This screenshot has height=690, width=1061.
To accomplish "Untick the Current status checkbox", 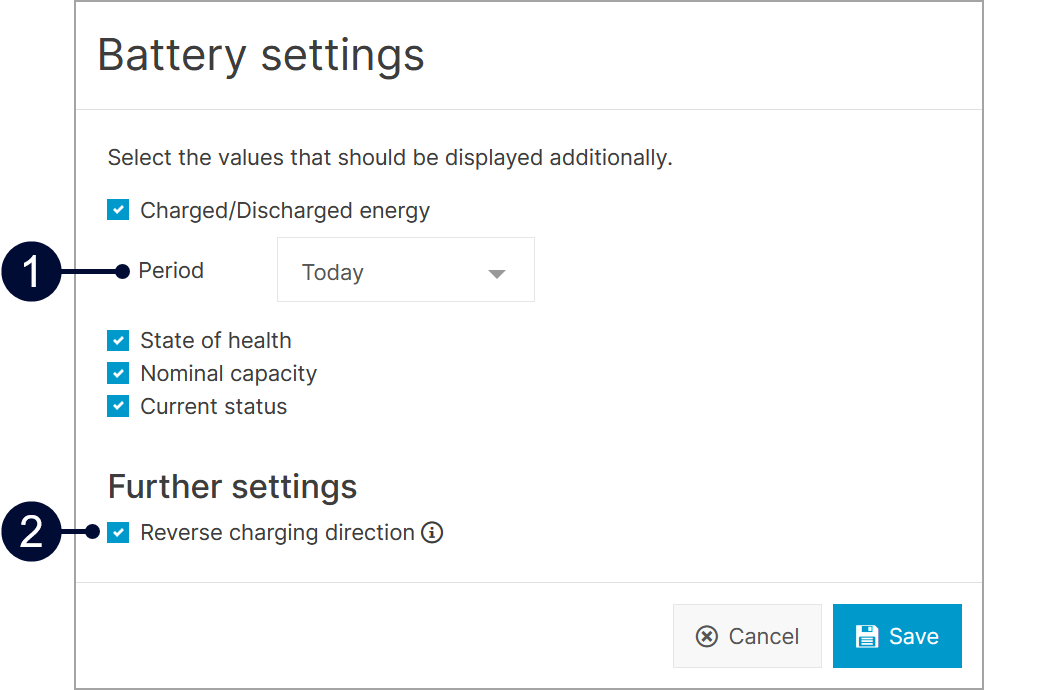I will click(x=118, y=406).
